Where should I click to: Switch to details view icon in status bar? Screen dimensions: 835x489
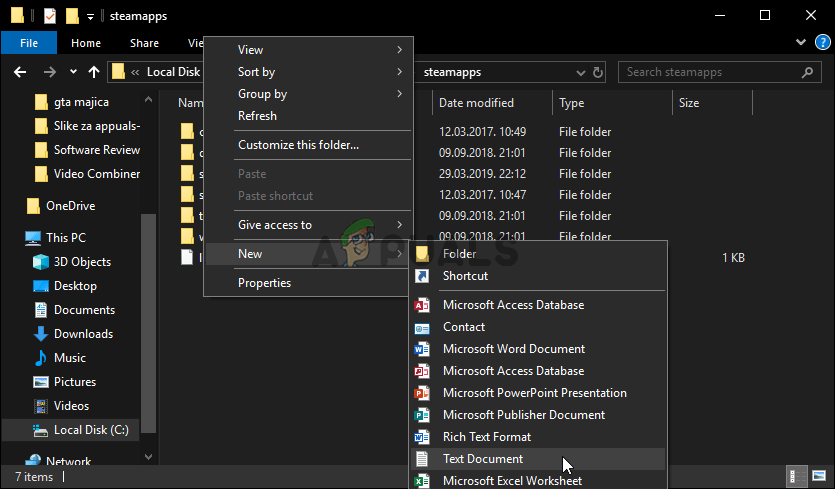797,476
